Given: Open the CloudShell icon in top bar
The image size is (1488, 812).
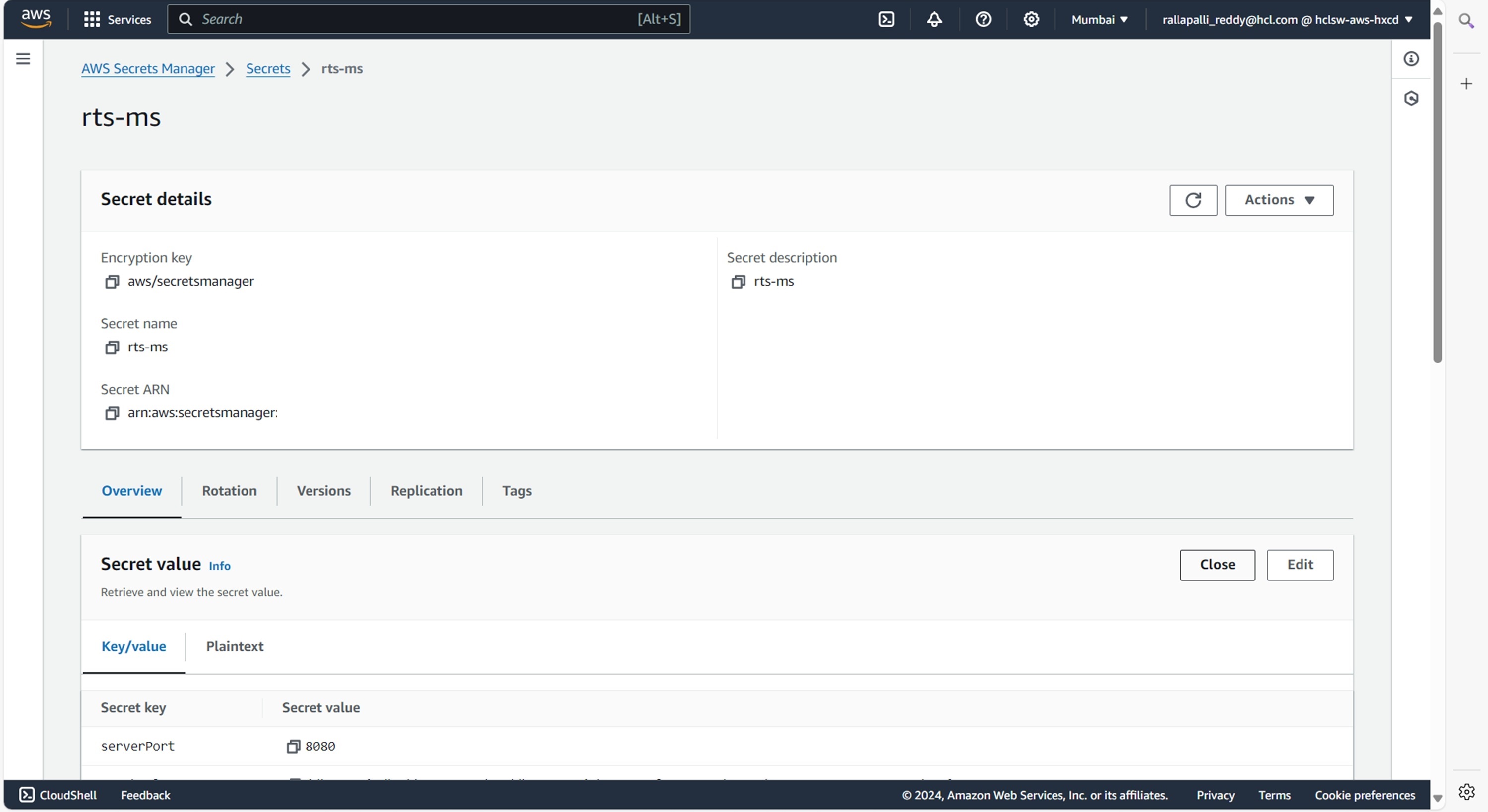Looking at the screenshot, I should click(886, 20).
